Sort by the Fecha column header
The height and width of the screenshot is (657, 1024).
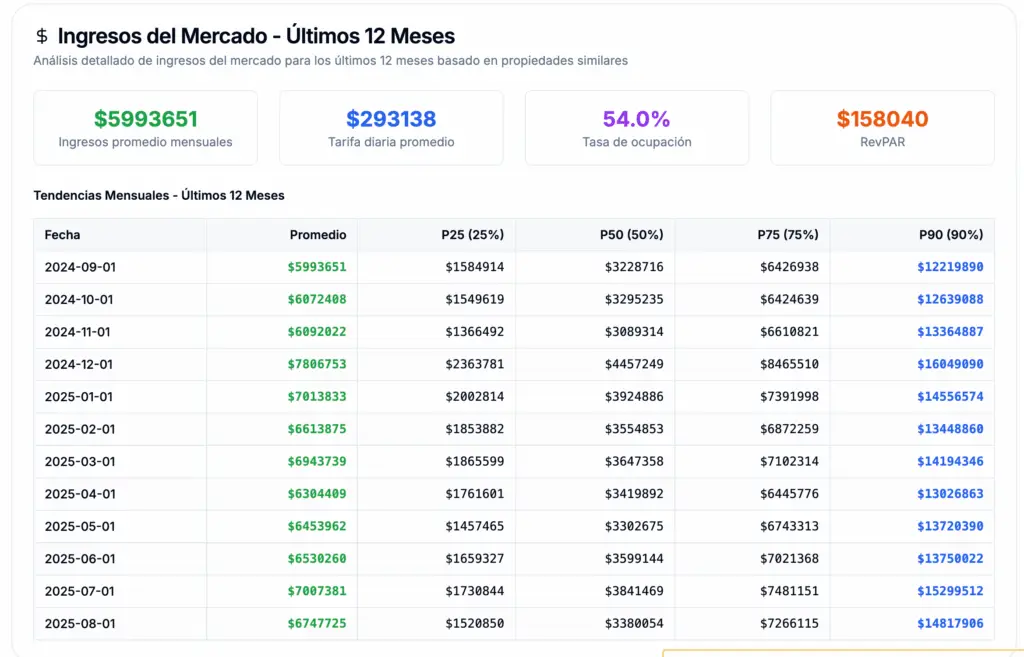coord(62,235)
